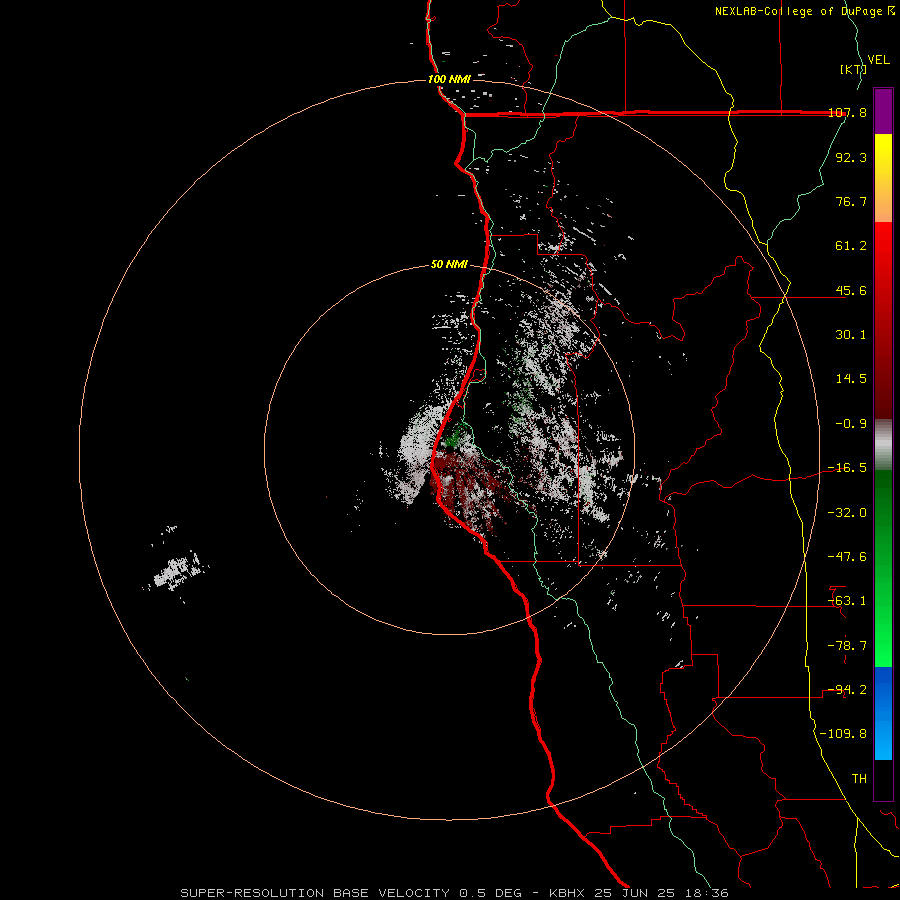
Task: Click the 45.6 velocity scale value
Action: click(x=851, y=290)
